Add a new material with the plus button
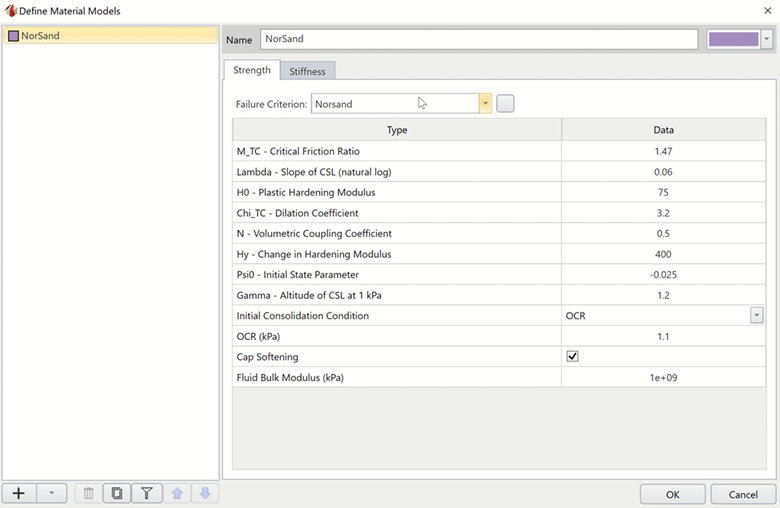780x508 pixels. (x=18, y=493)
